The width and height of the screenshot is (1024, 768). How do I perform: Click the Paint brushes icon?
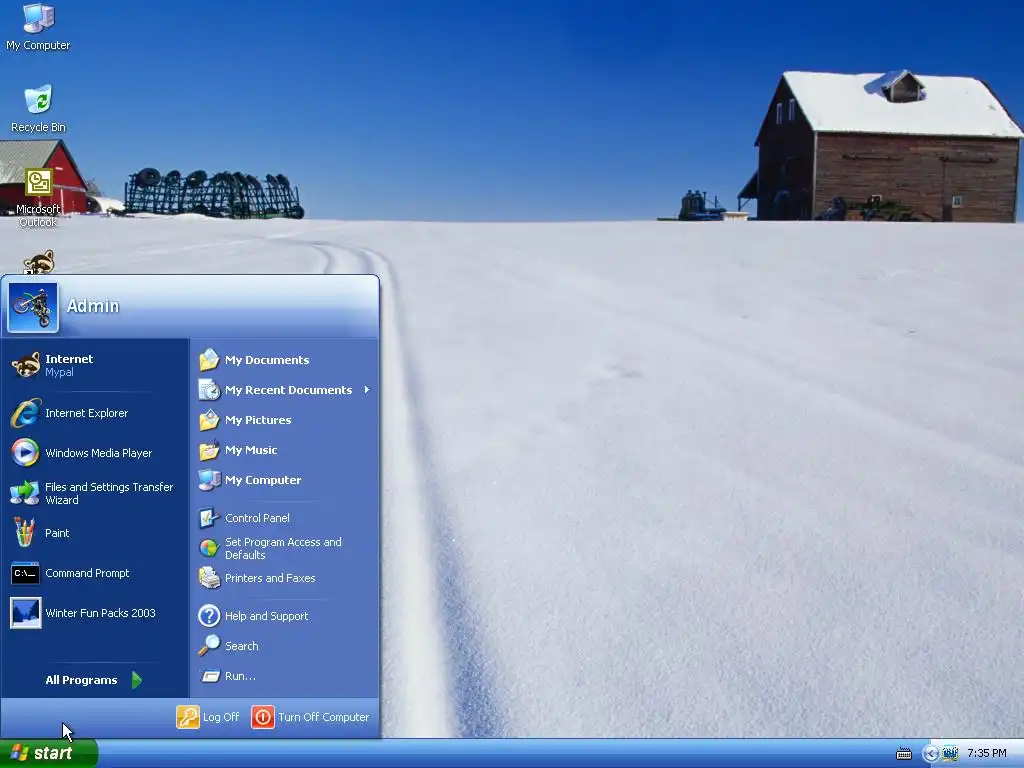coord(25,533)
